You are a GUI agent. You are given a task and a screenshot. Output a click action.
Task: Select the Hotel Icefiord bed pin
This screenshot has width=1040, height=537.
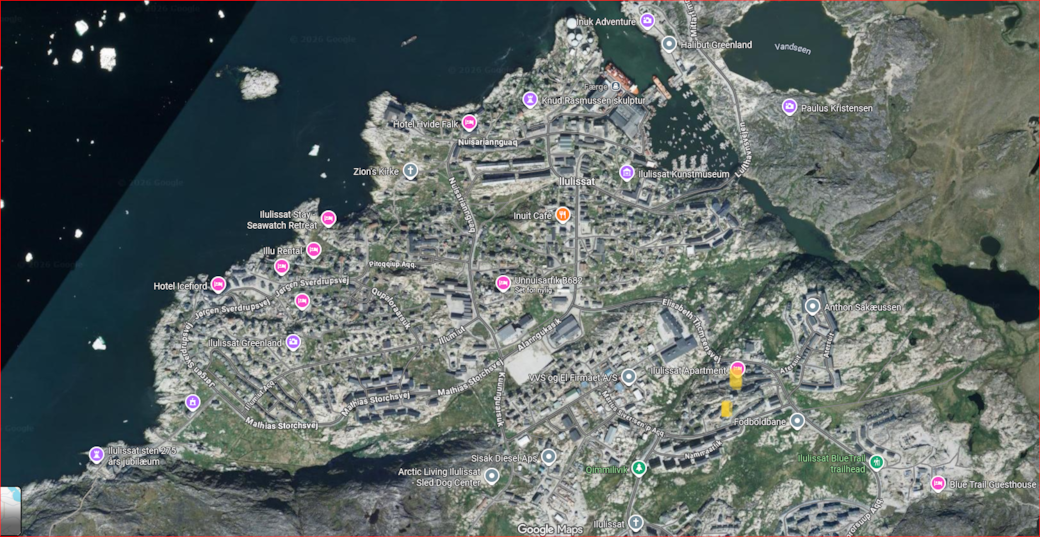(x=218, y=285)
